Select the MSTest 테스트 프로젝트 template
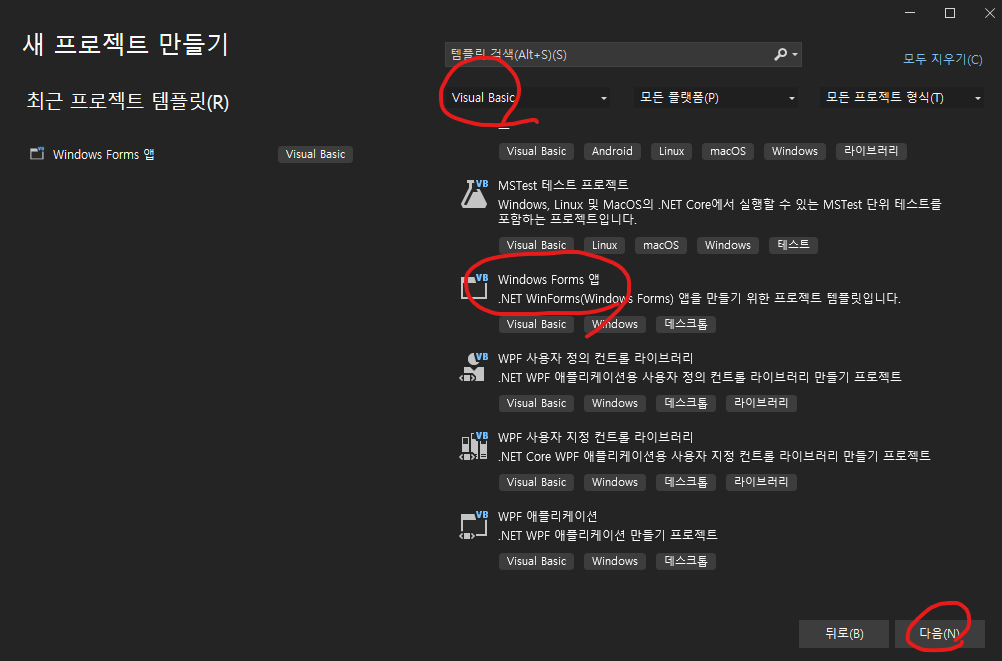The height and width of the screenshot is (661, 1002). coord(563,185)
